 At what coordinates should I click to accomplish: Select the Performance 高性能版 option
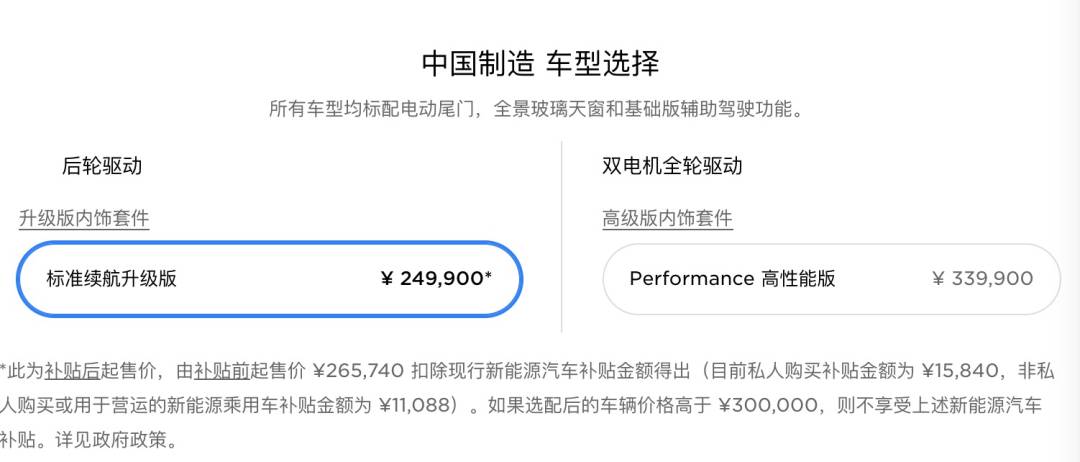732,279
